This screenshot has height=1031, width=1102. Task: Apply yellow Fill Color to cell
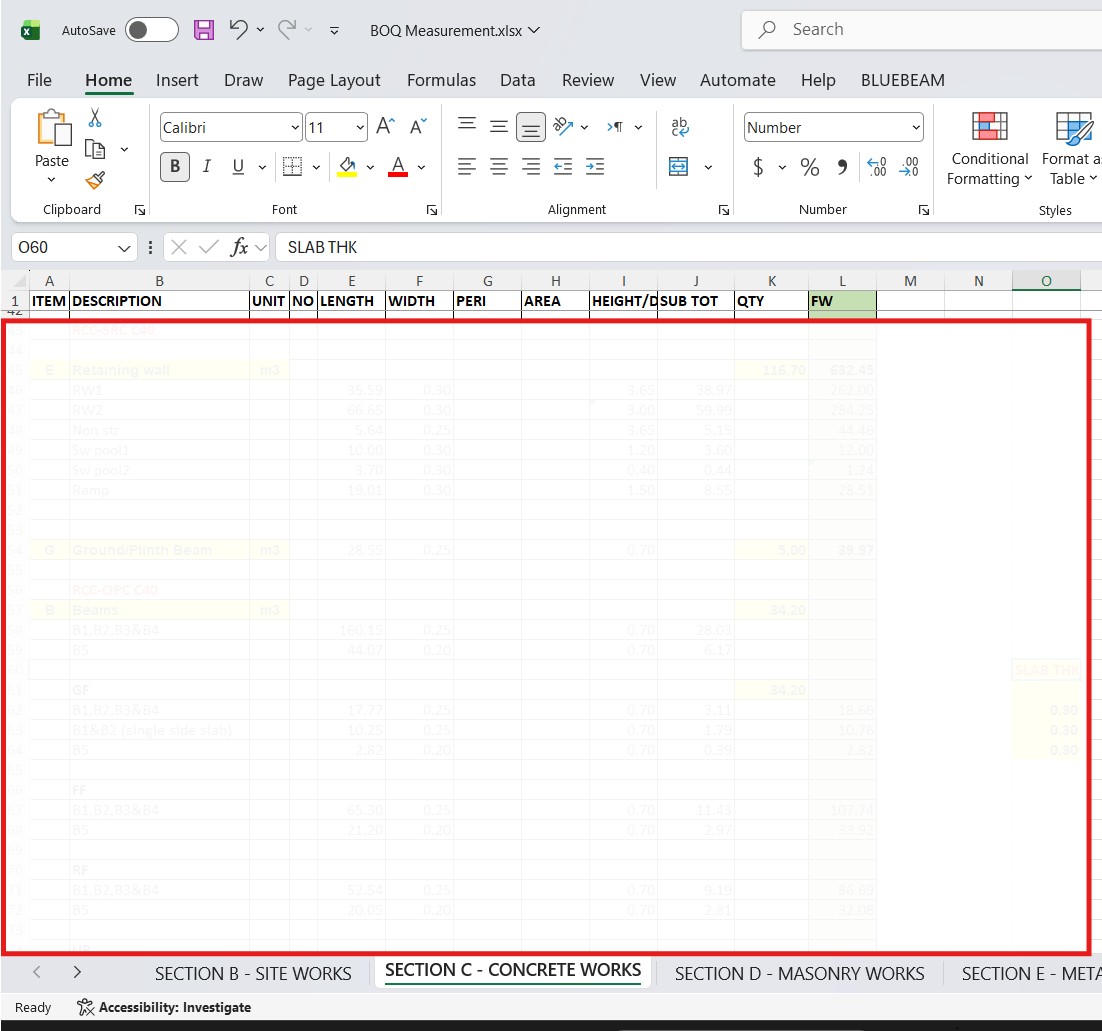(347, 167)
